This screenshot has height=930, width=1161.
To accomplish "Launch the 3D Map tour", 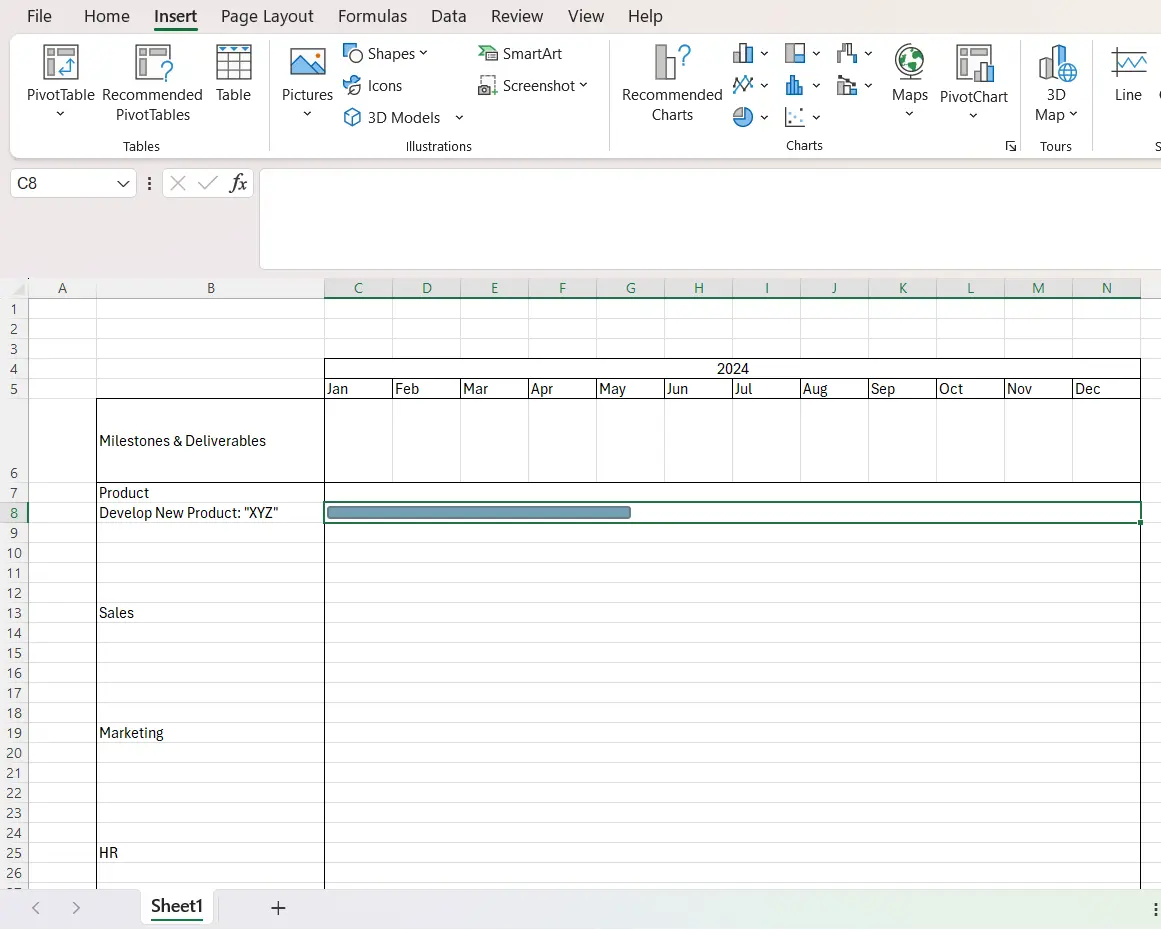I will [1057, 81].
